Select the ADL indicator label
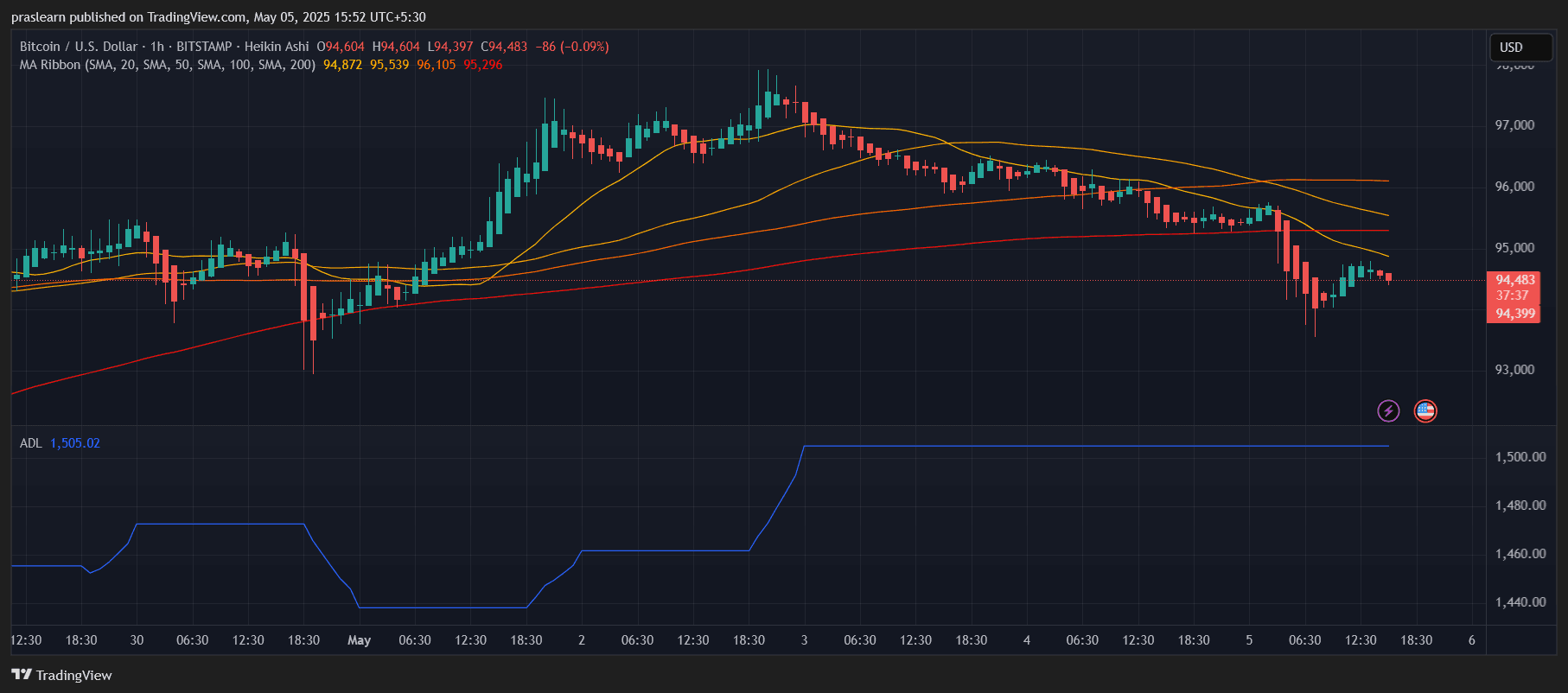The width and height of the screenshot is (1568, 693). (30, 443)
